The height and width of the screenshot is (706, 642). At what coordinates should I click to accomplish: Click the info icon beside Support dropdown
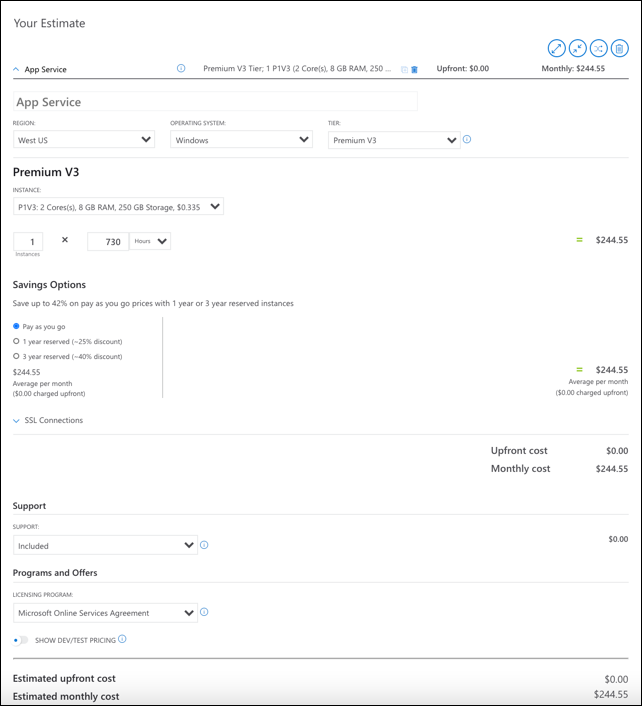pos(204,545)
